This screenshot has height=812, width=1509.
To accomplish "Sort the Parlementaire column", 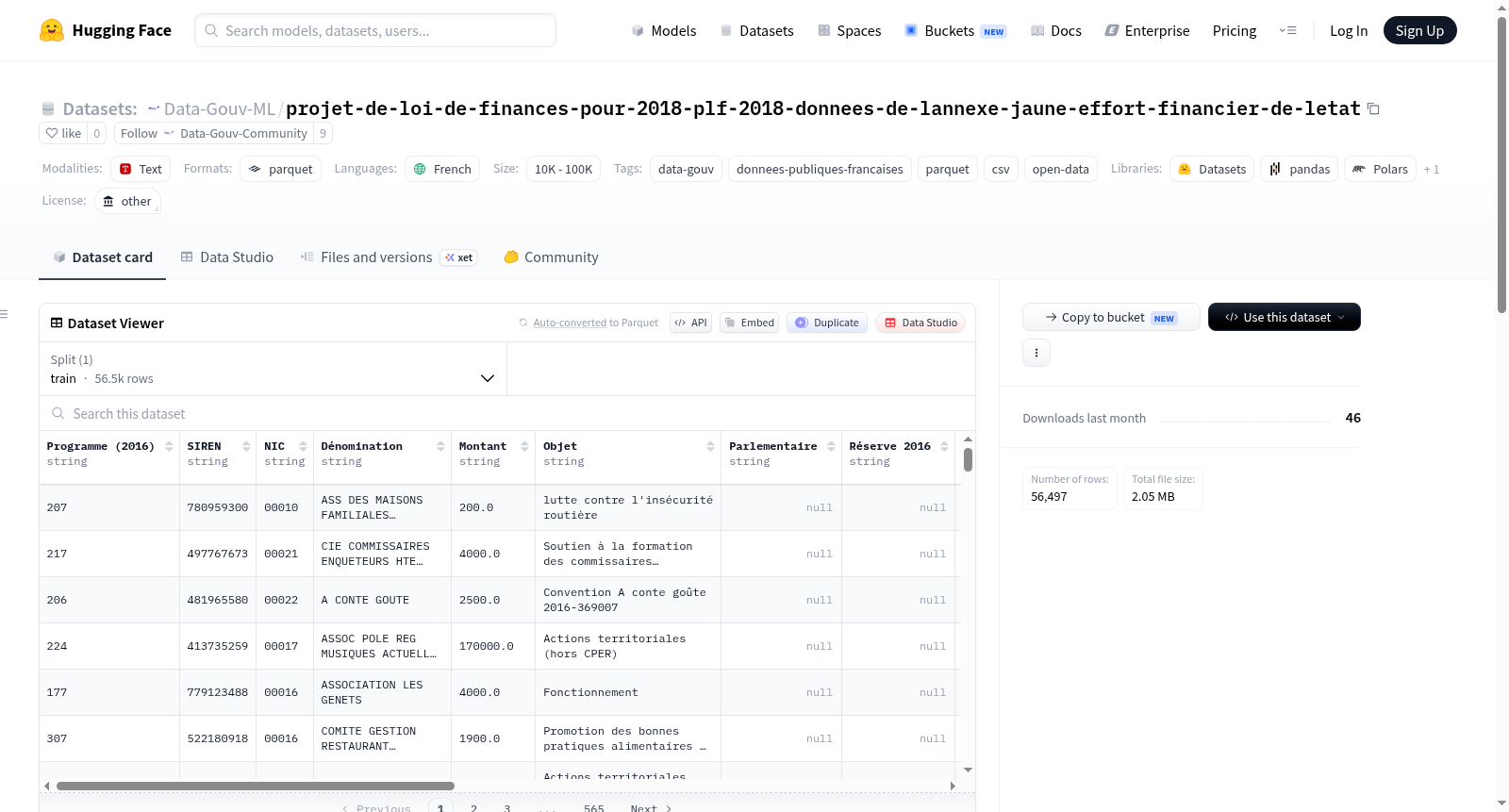I will (831, 446).
